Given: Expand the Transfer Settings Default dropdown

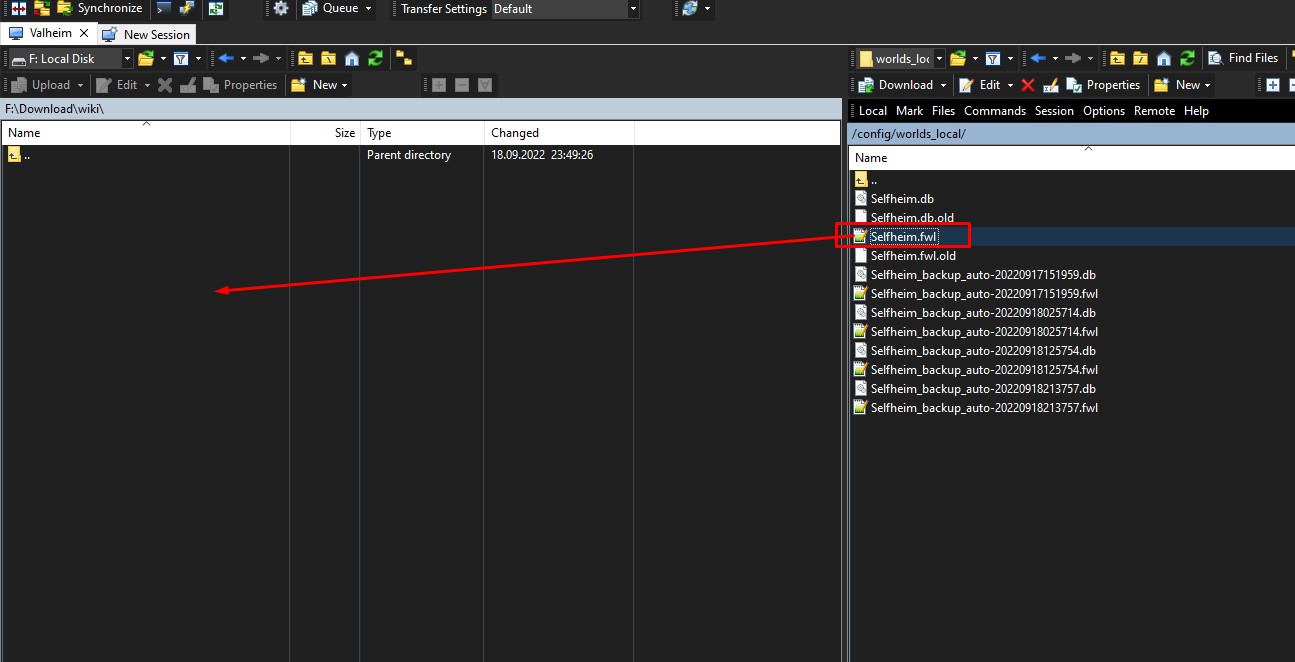Looking at the screenshot, I should click(x=633, y=9).
